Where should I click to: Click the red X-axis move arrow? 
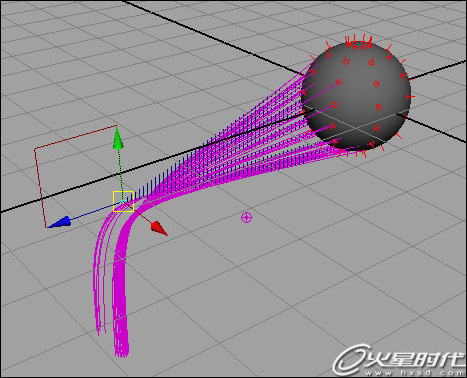pyautogui.click(x=159, y=228)
